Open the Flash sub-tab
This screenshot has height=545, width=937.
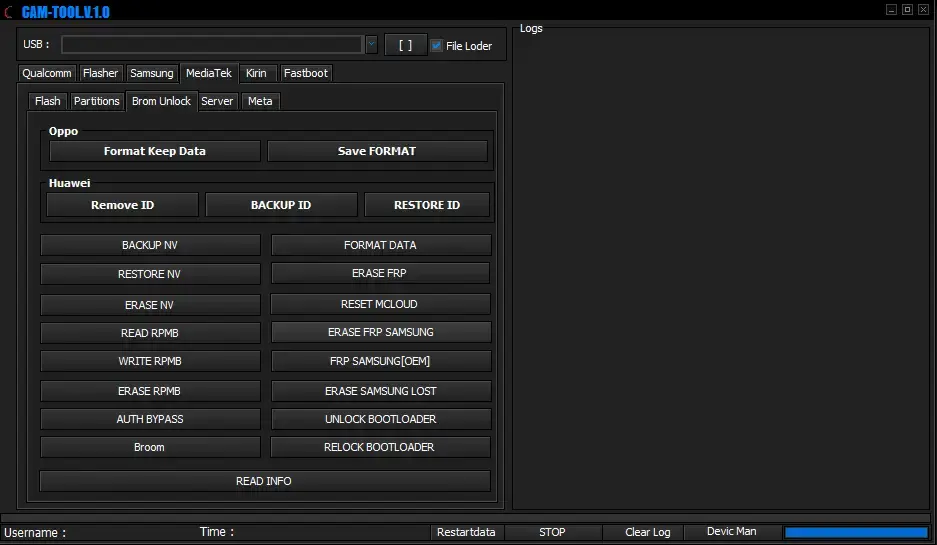click(x=48, y=101)
